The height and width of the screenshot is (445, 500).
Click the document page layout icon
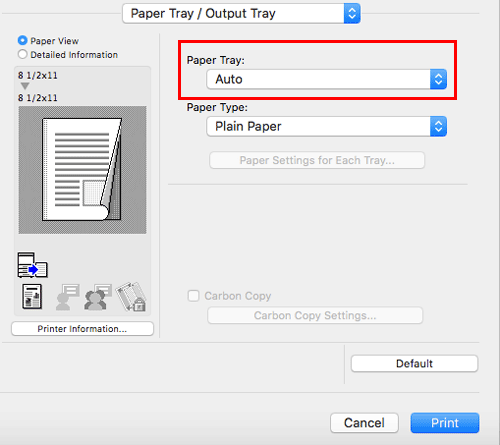coord(32,296)
